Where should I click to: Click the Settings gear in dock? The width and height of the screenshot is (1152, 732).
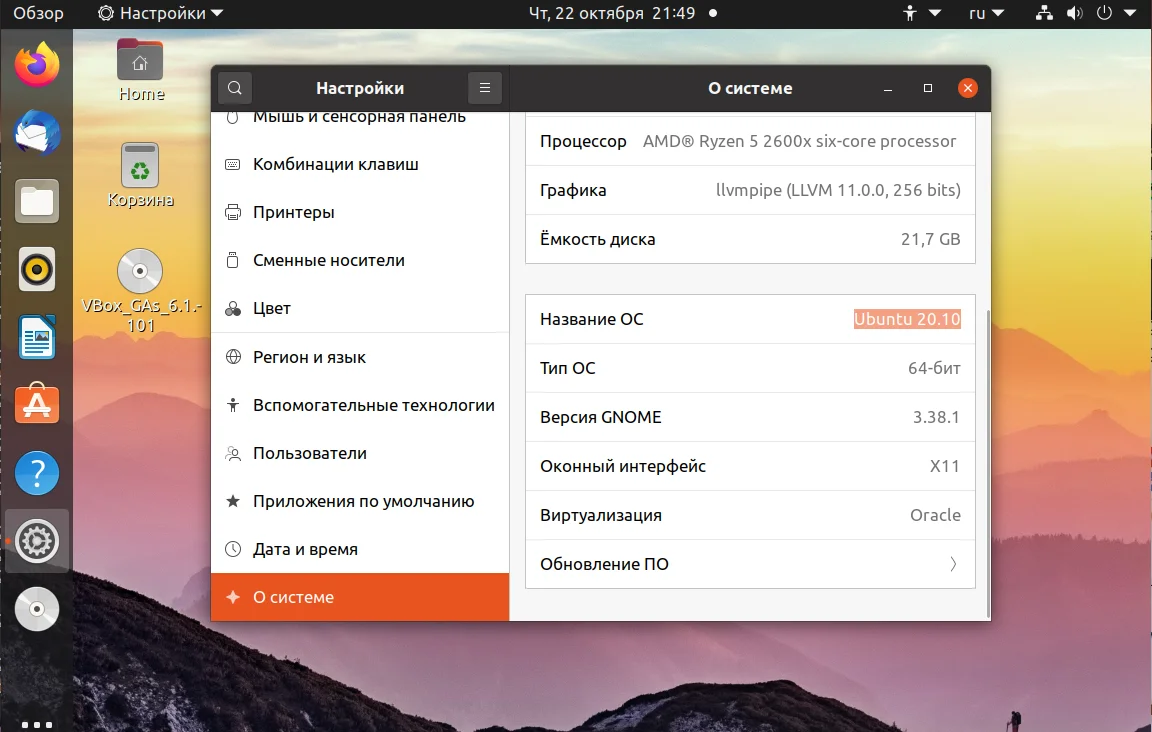coord(37,541)
